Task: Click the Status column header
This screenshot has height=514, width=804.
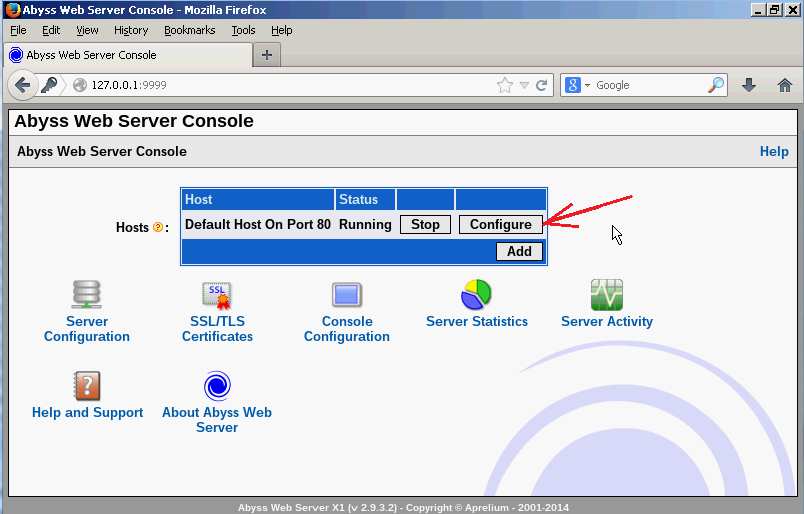Action: click(x=365, y=200)
